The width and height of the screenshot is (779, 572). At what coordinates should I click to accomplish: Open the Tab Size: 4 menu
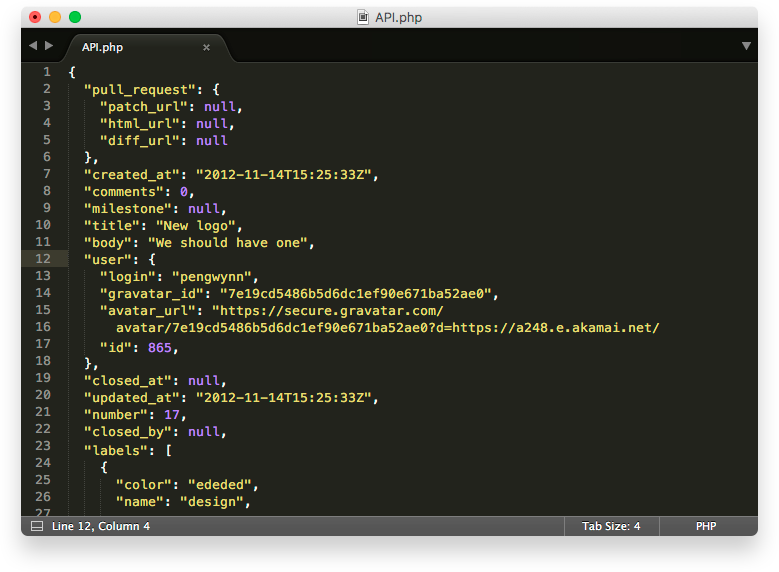coord(611,526)
